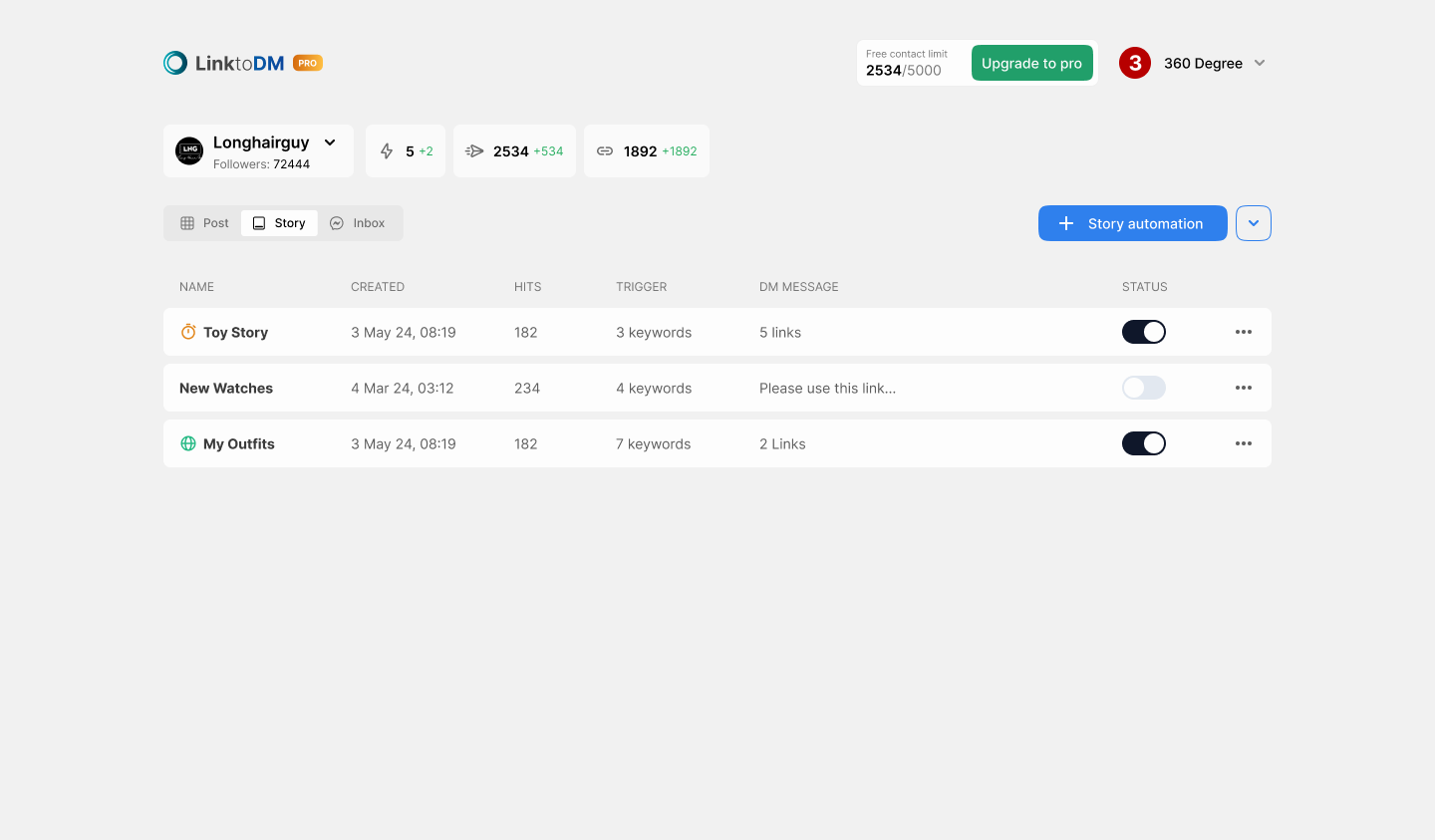Screen dimensions: 1435x840
Task: Open the three-dot menu for New Watches
Action: coord(1243,388)
